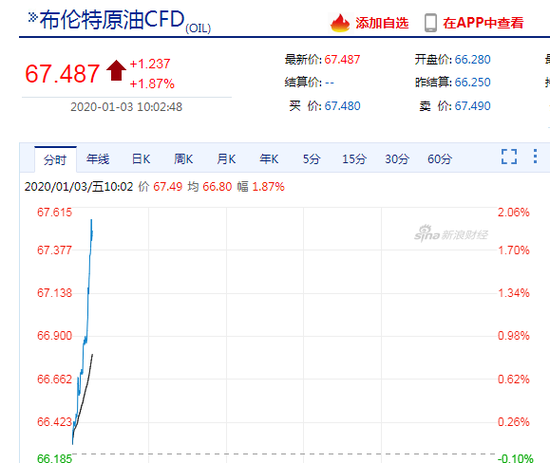Click the large price 67.487
The height and width of the screenshot is (463, 550).
click(62, 74)
